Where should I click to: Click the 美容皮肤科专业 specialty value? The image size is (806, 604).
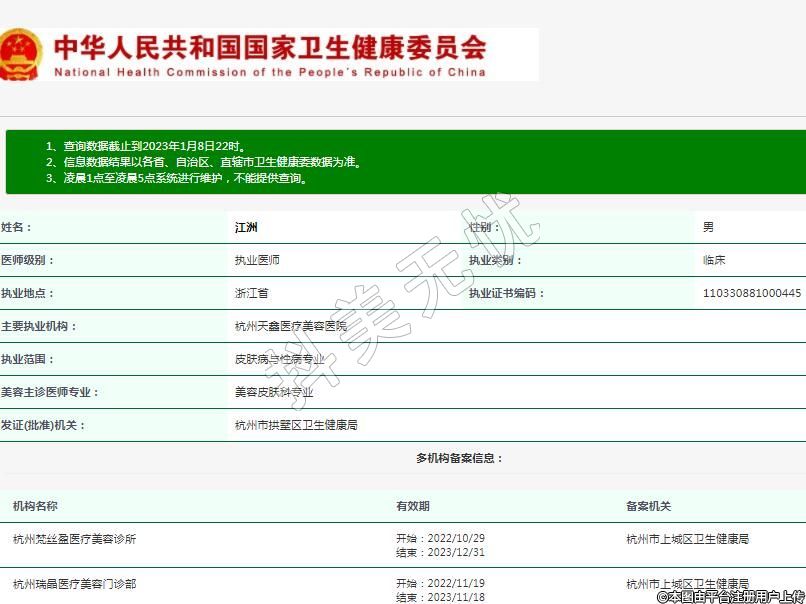[x=274, y=392]
